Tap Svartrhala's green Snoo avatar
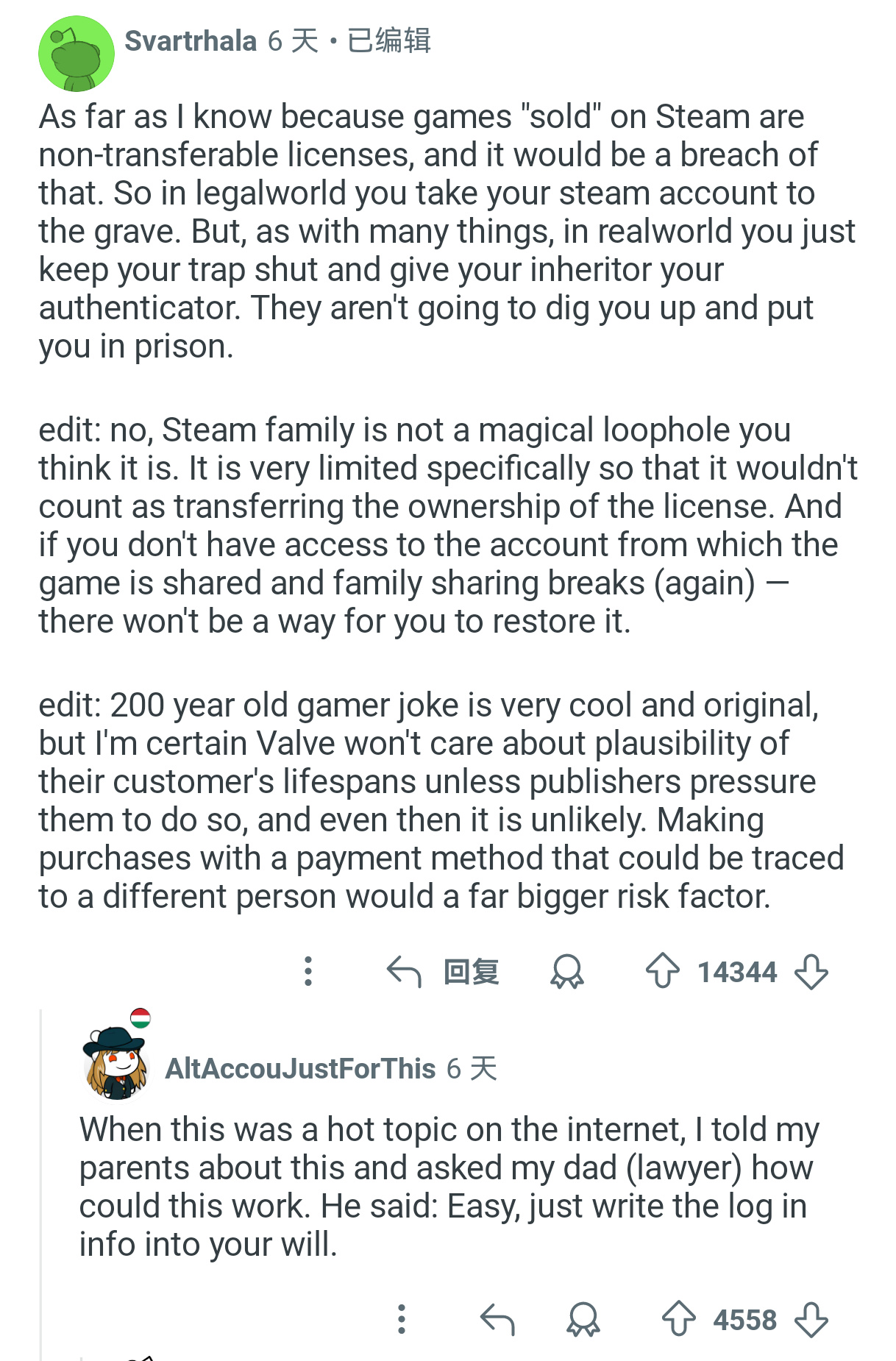896x1361 pixels. click(x=77, y=54)
